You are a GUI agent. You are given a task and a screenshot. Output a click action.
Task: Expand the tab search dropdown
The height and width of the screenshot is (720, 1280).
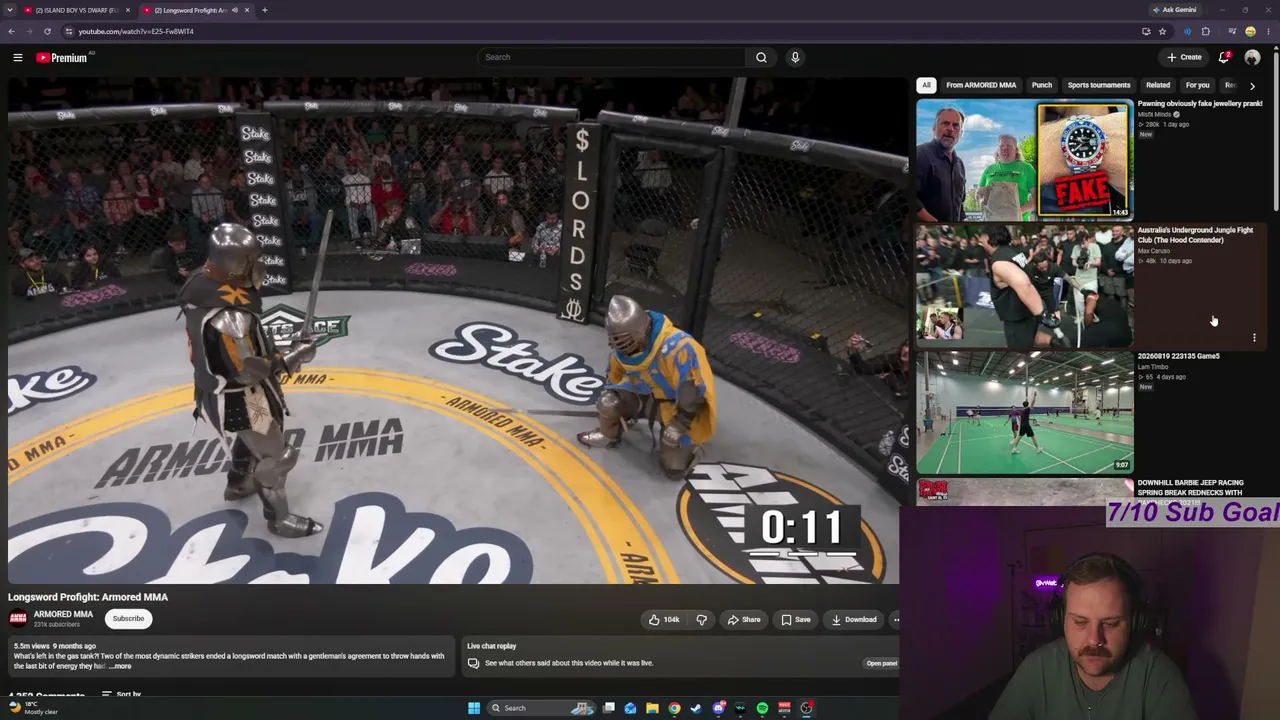tap(9, 10)
